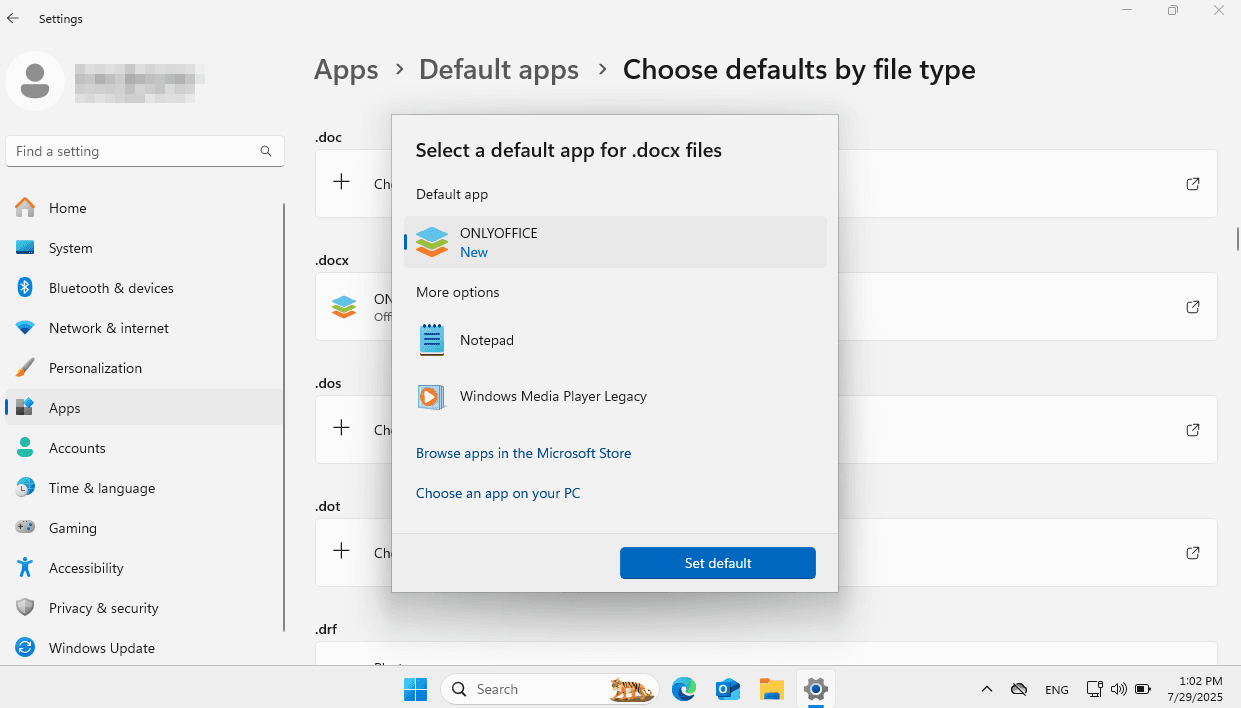Image resolution: width=1241 pixels, height=708 pixels.
Task: Open File Explorer from the taskbar
Action: click(771, 689)
